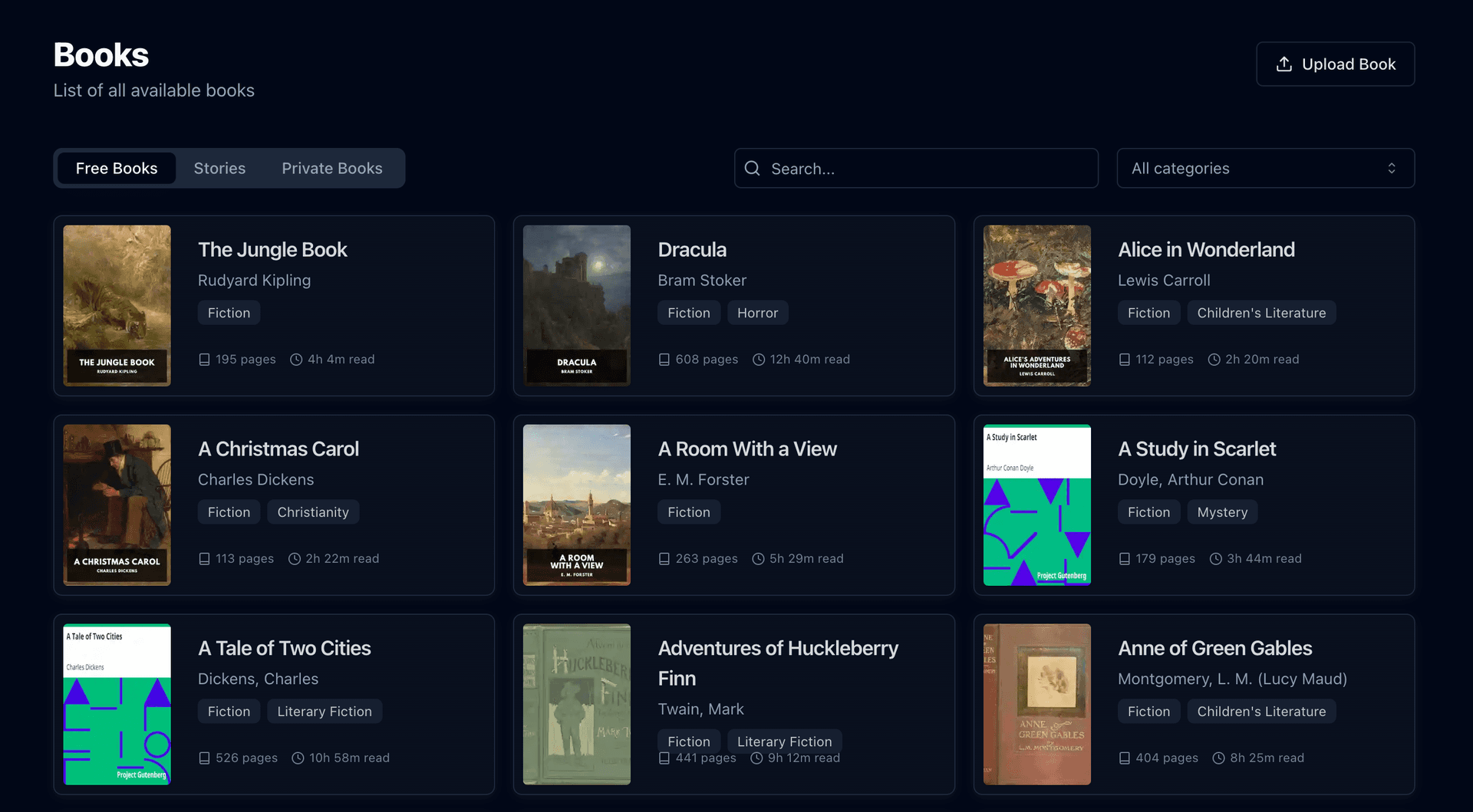1473x812 pixels.
Task: Open A Room With a View cover thumbnail
Action: [576, 505]
